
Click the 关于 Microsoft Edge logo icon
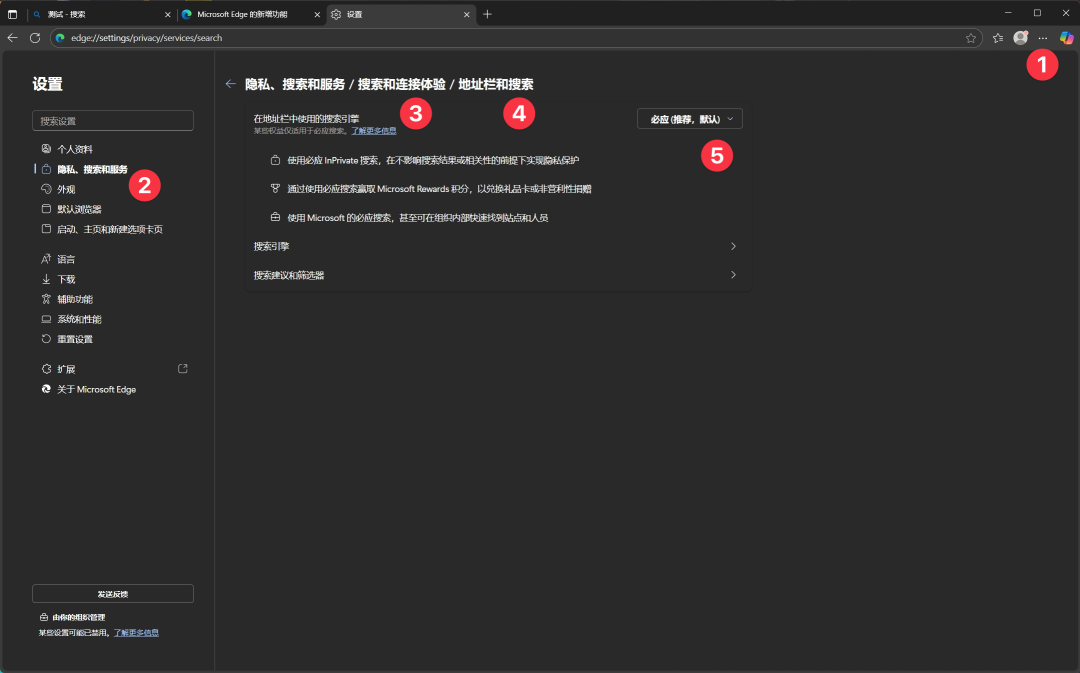pos(46,389)
